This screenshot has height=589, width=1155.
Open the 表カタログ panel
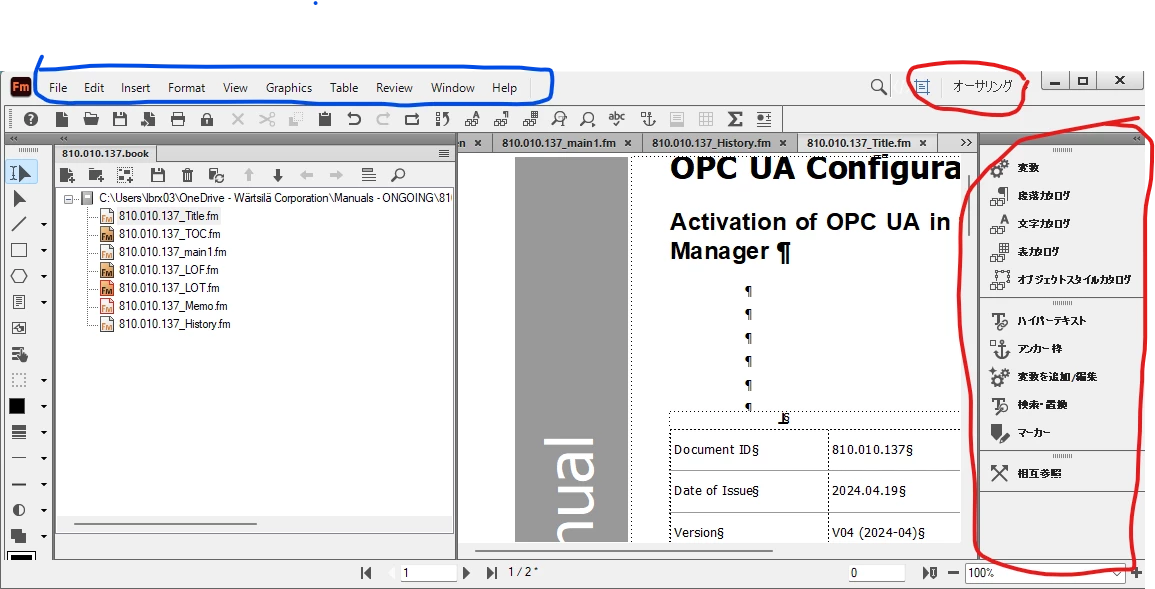coord(1039,252)
